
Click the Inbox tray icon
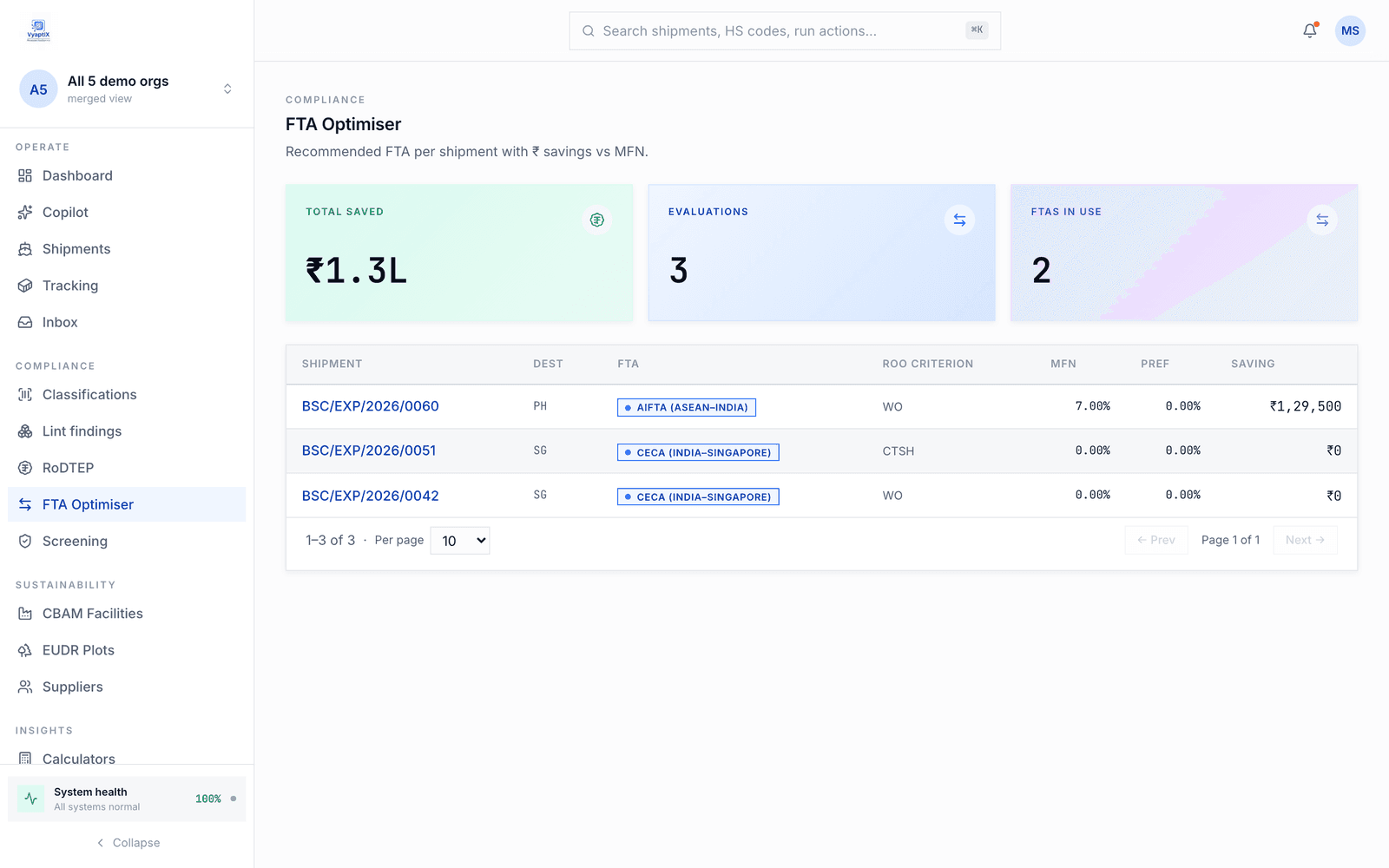[x=25, y=322]
